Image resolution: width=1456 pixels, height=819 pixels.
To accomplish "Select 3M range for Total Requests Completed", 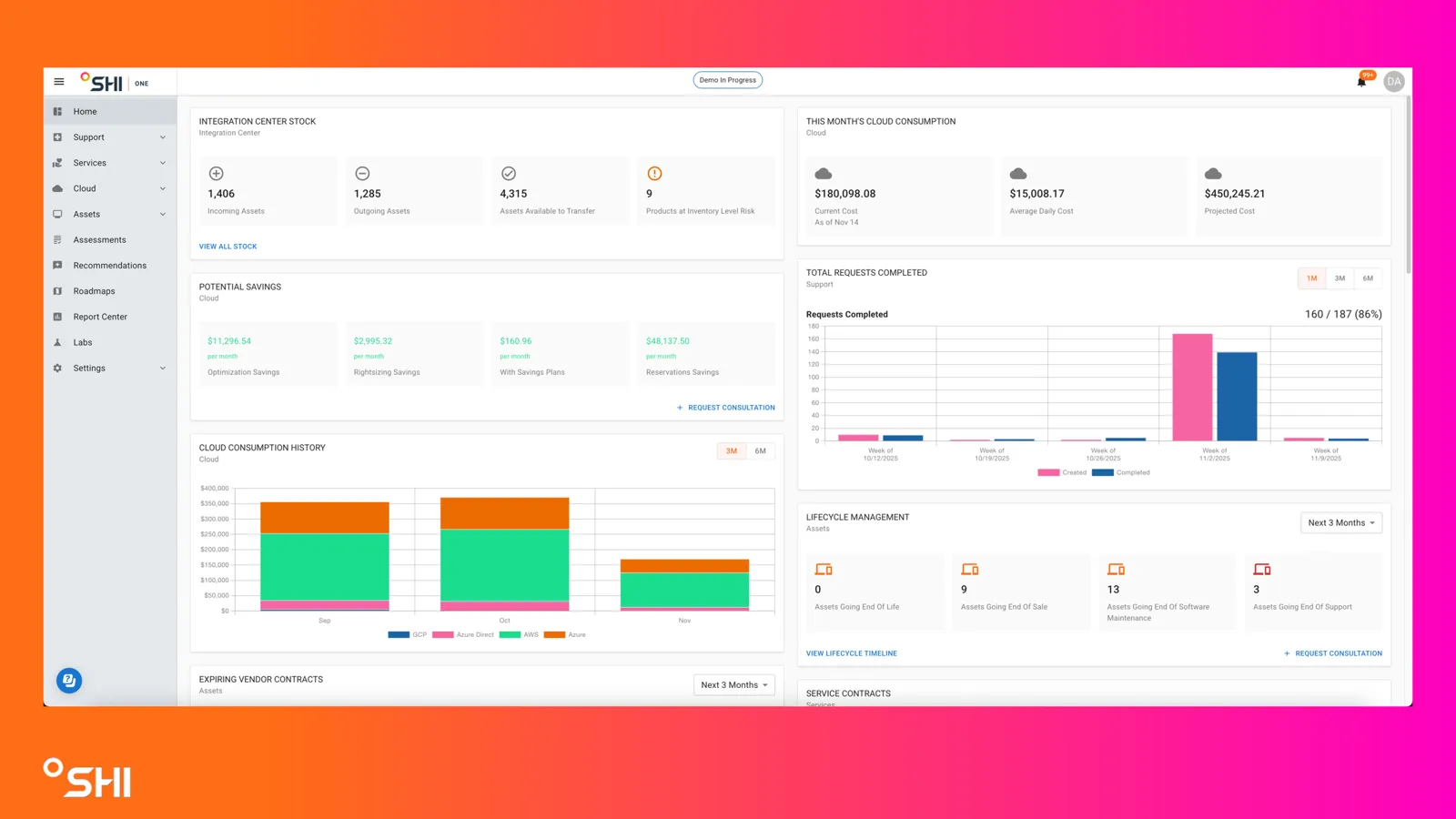I will (x=1340, y=278).
